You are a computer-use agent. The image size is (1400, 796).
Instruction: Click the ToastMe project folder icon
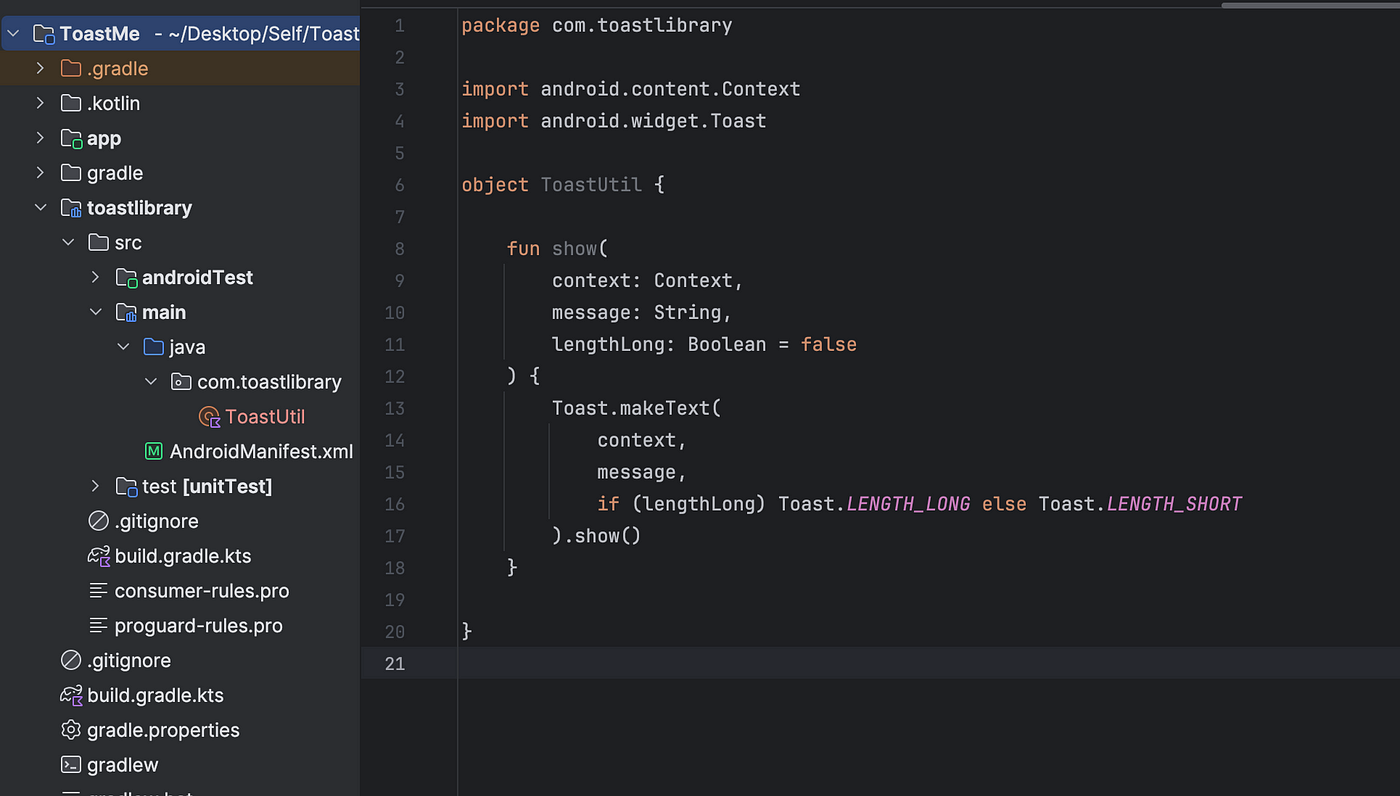43,34
